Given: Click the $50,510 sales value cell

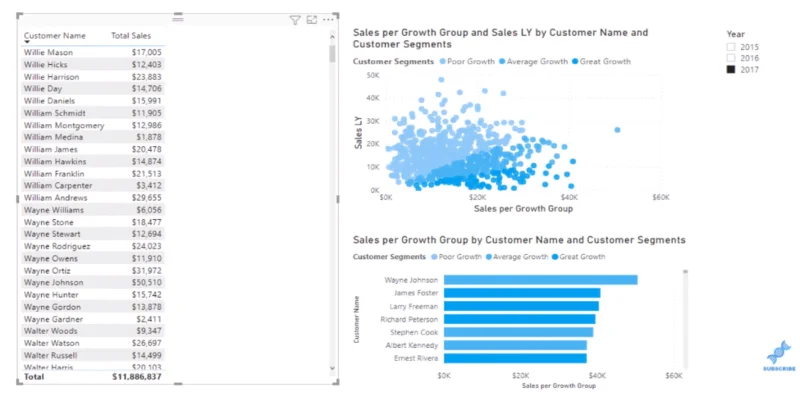Looking at the screenshot, I should 148,283.
